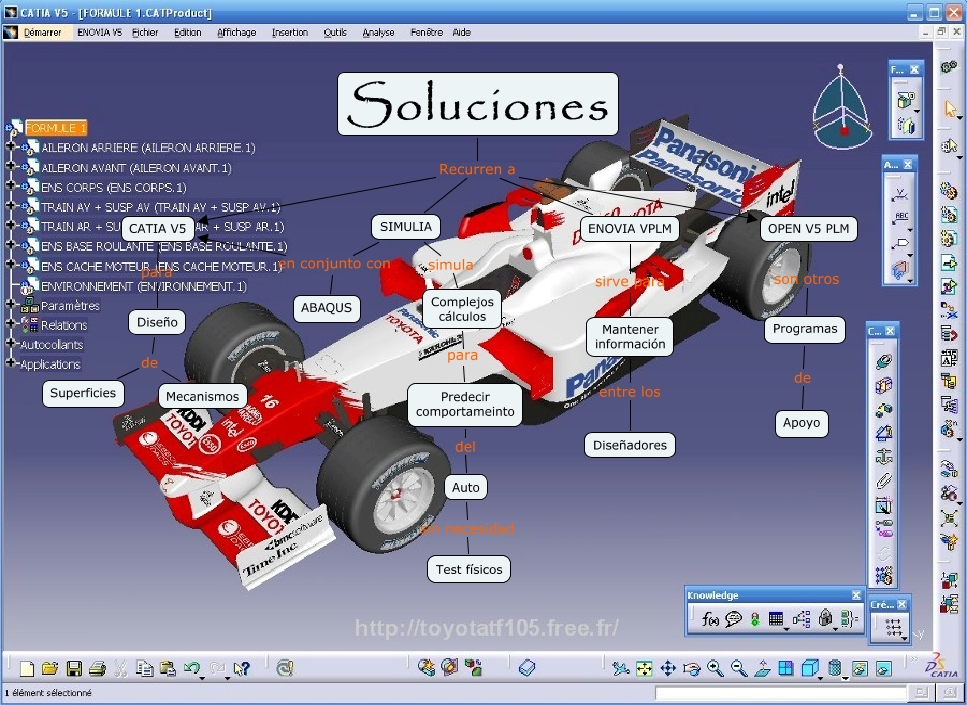Viewport: 967px width, 705px height.
Task: Open the Fichier menu
Action: (x=145, y=32)
